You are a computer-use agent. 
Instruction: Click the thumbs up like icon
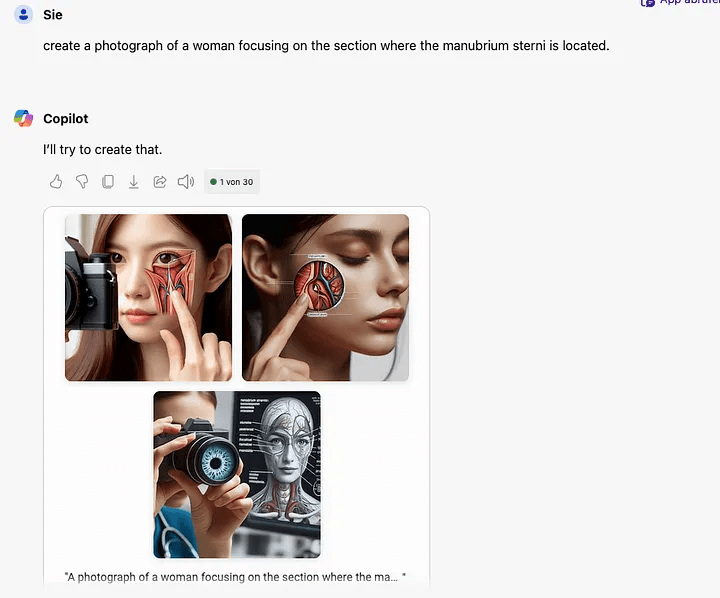pos(56,182)
